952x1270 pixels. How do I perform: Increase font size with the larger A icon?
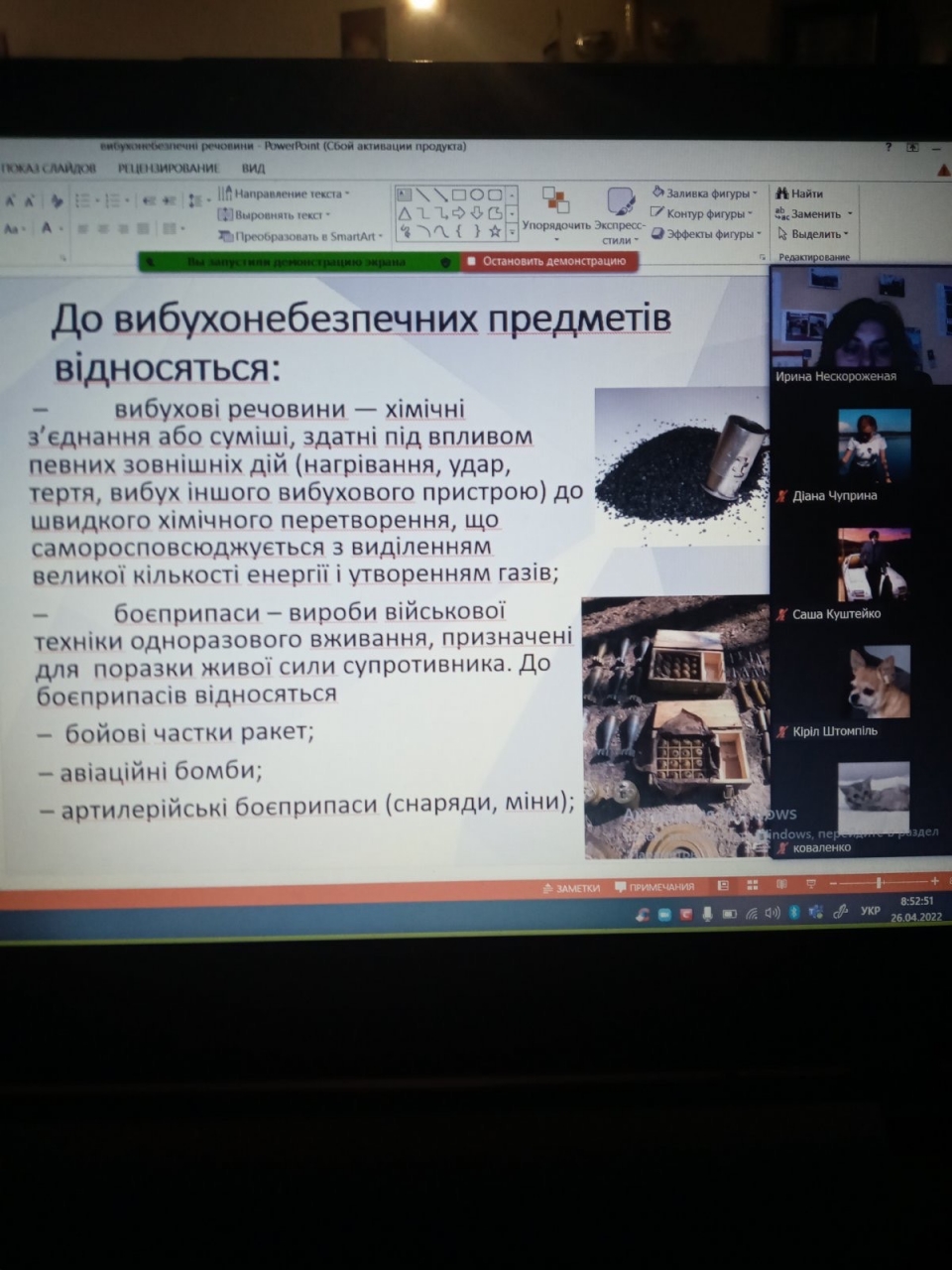(9, 201)
